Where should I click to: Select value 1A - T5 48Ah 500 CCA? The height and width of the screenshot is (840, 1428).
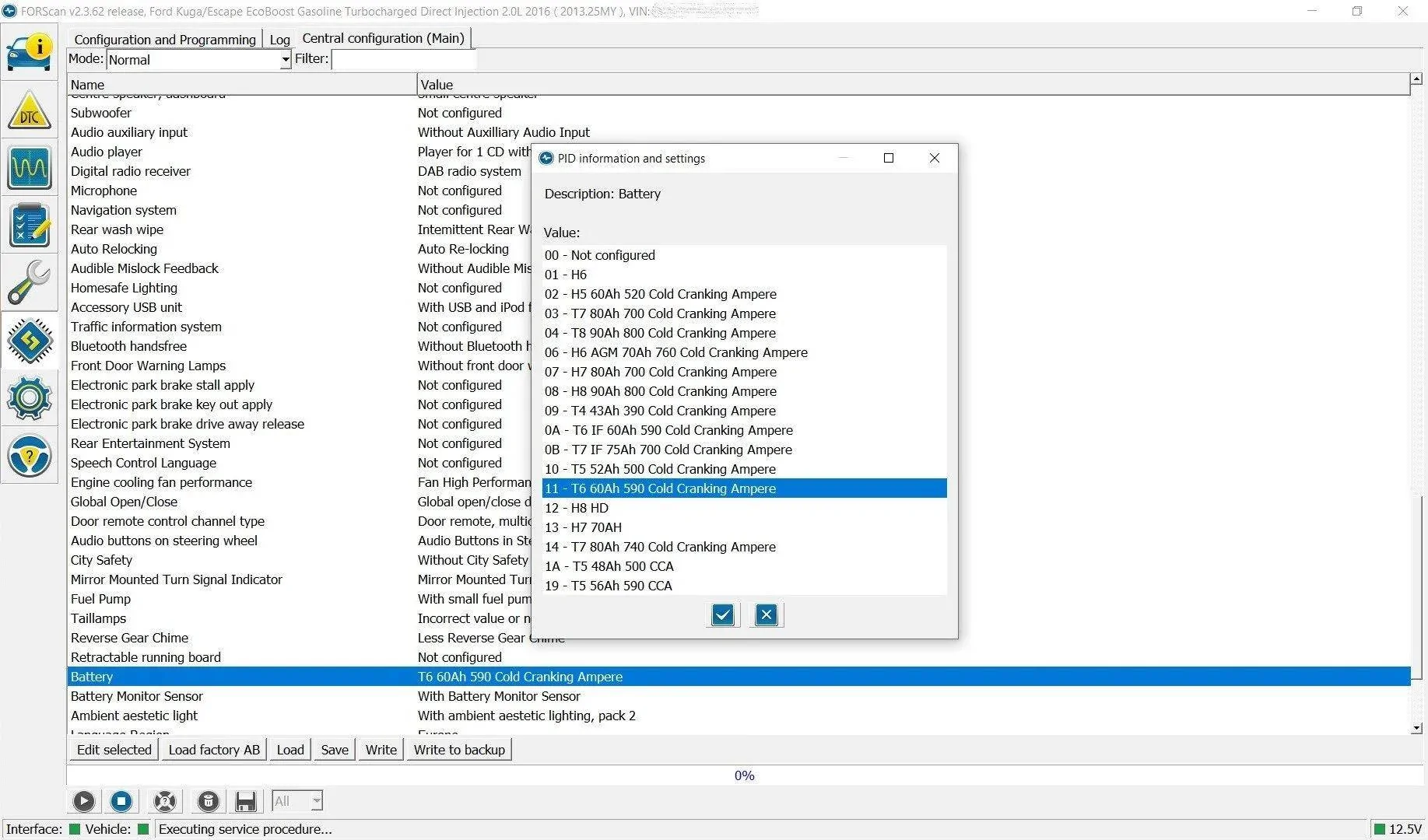tap(744, 566)
